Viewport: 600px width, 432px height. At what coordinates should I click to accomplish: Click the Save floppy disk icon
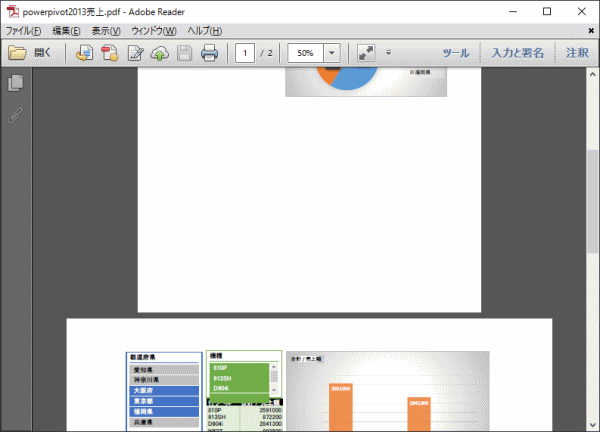(184, 53)
